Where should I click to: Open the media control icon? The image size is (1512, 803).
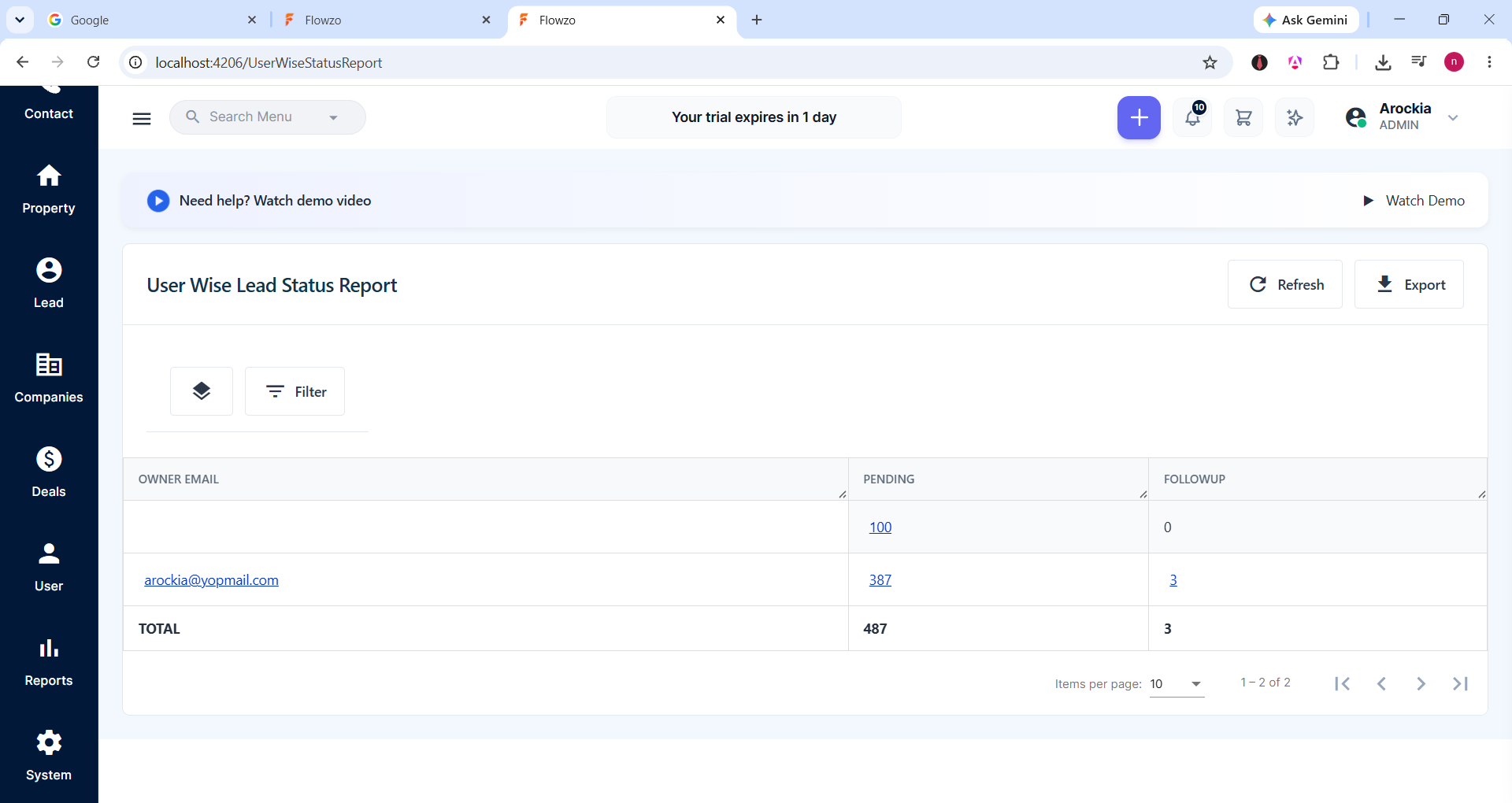coord(1419,62)
